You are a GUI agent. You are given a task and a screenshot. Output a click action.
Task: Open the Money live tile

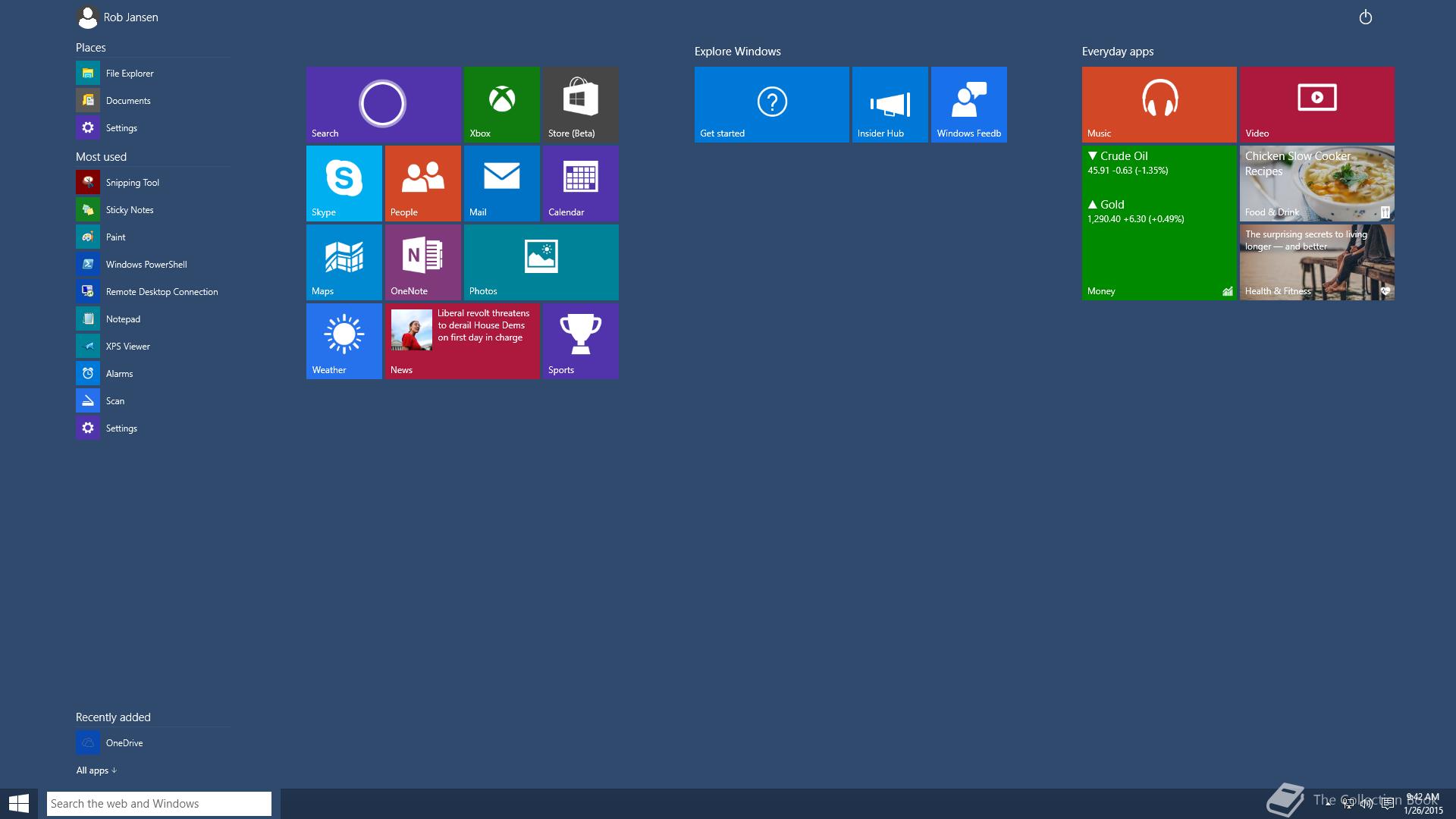tap(1159, 223)
